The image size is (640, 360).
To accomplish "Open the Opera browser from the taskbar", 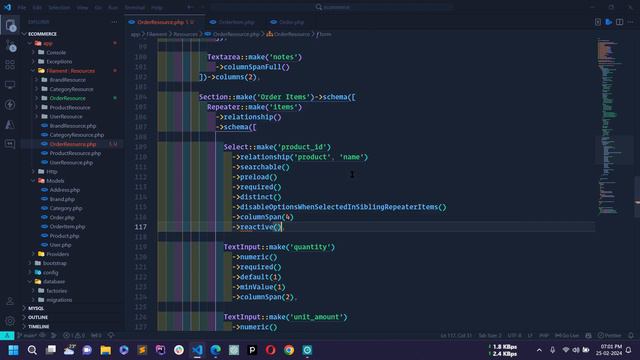I will click(x=271, y=350).
